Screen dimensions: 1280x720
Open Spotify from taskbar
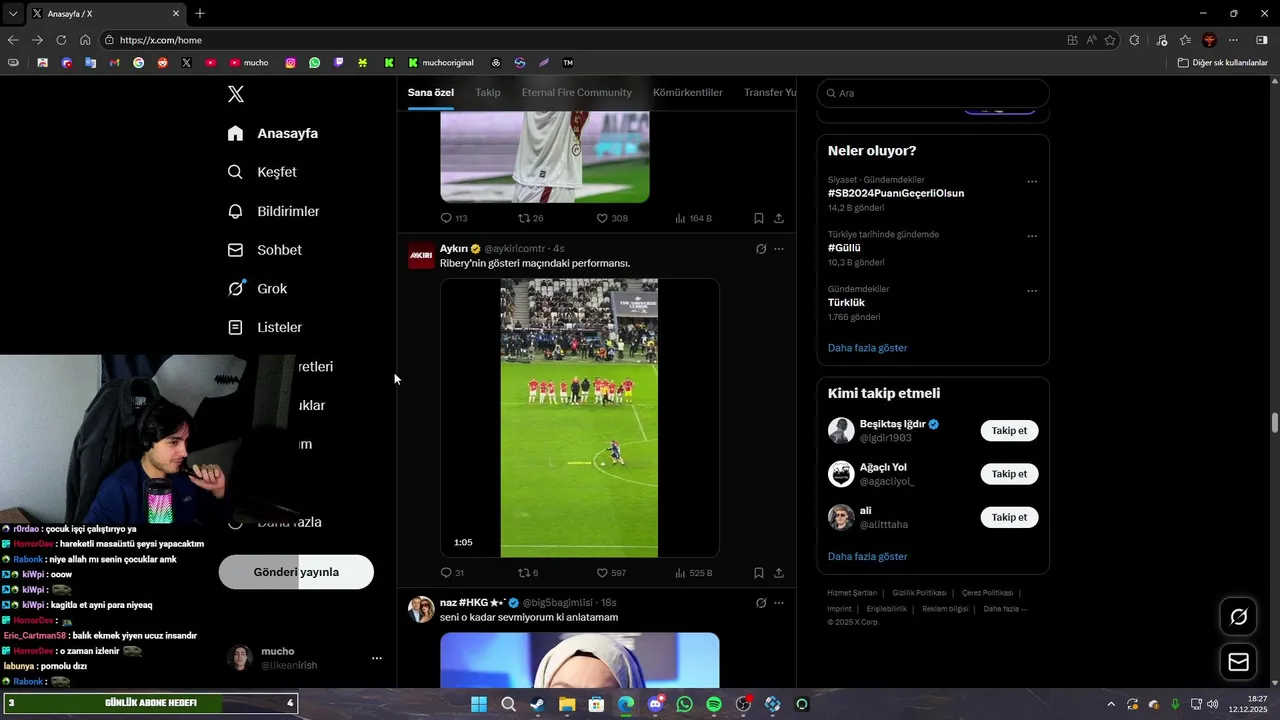pos(714,704)
